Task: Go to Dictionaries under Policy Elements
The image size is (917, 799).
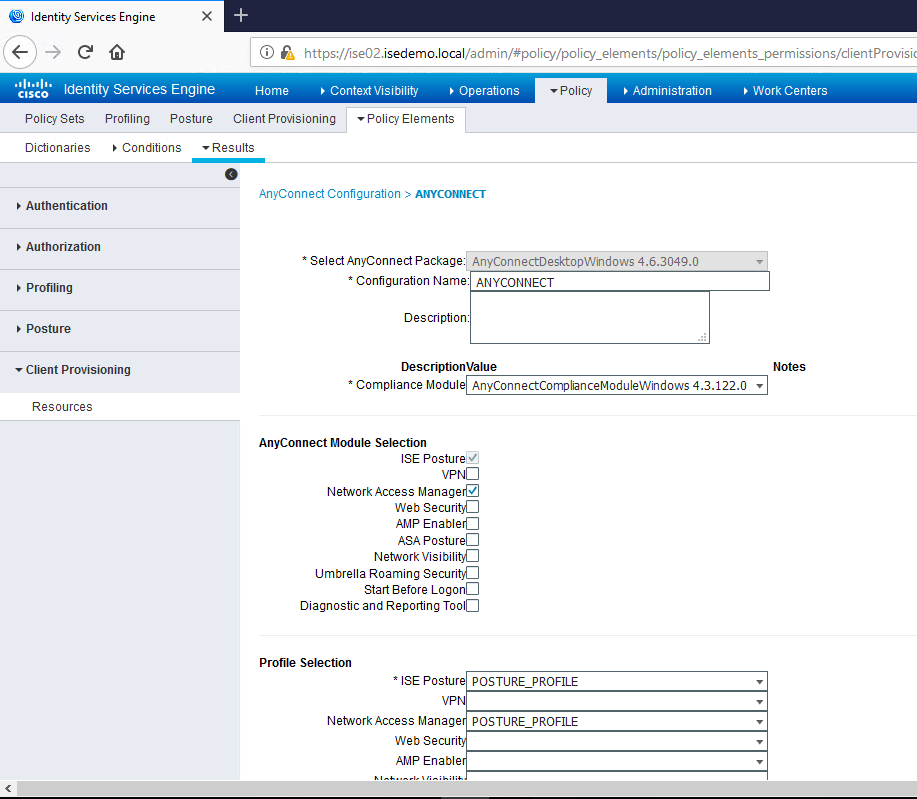Action: point(57,147)
